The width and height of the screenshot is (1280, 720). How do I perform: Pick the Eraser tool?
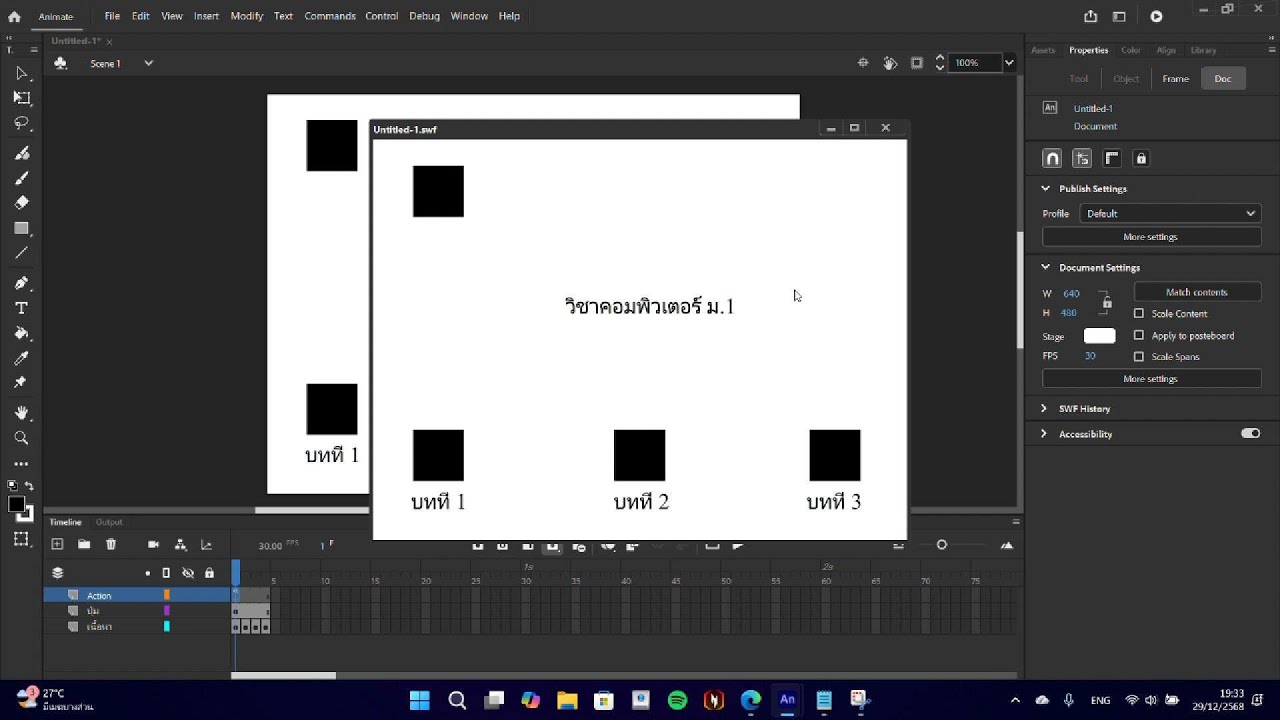tap(21, 202)
